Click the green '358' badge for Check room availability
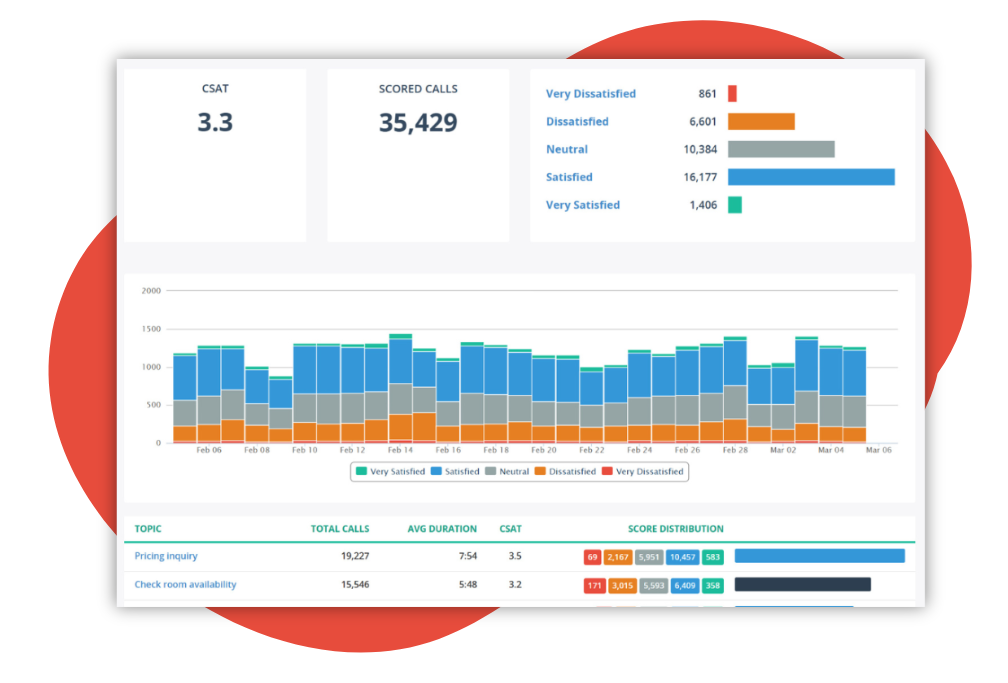 (x=713, y=585)
